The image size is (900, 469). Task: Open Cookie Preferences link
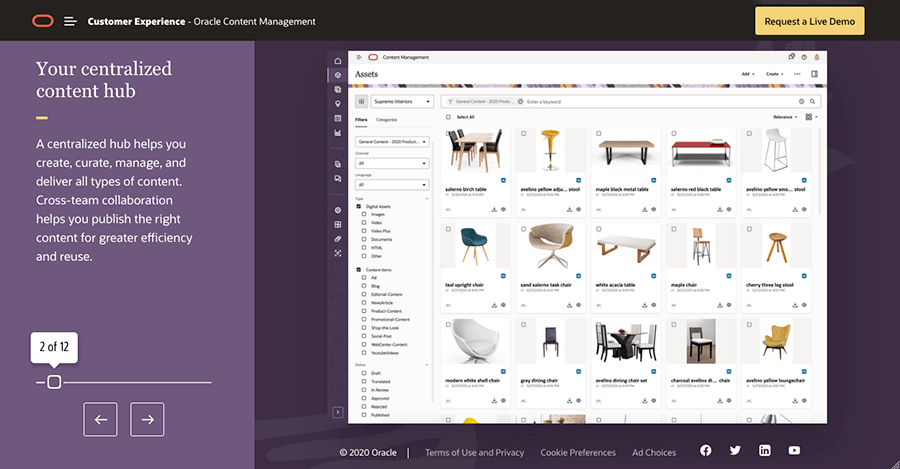tap(578, 452)
